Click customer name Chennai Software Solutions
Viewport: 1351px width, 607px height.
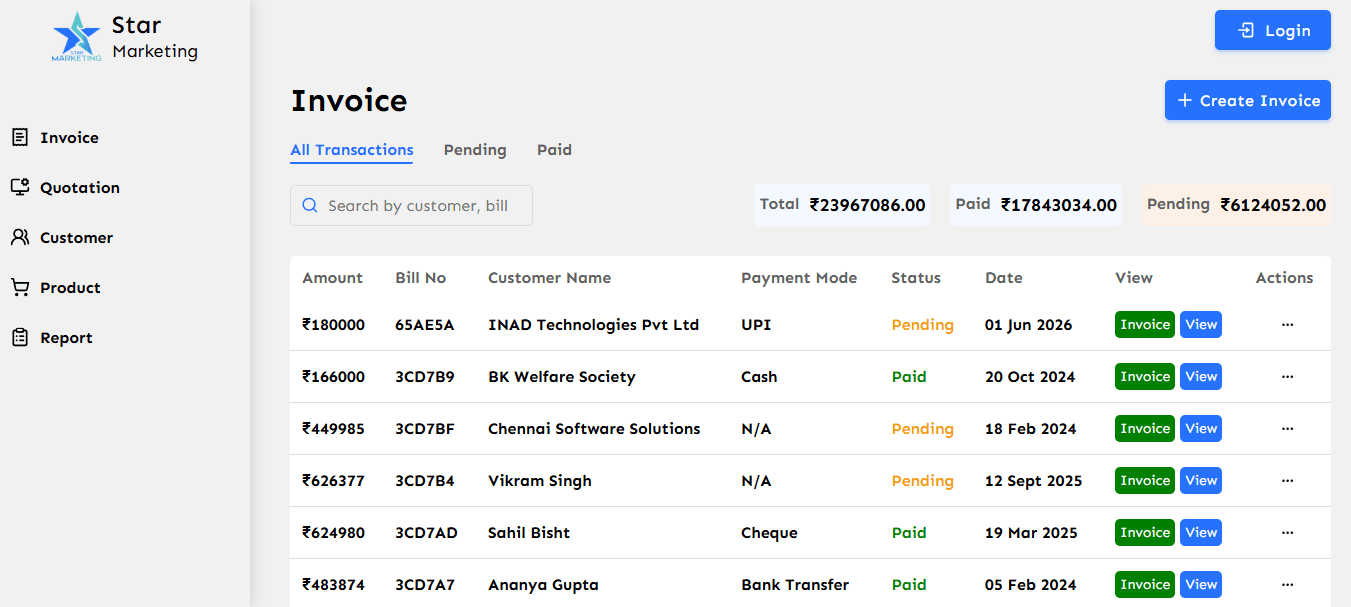[x=594, y=429]
